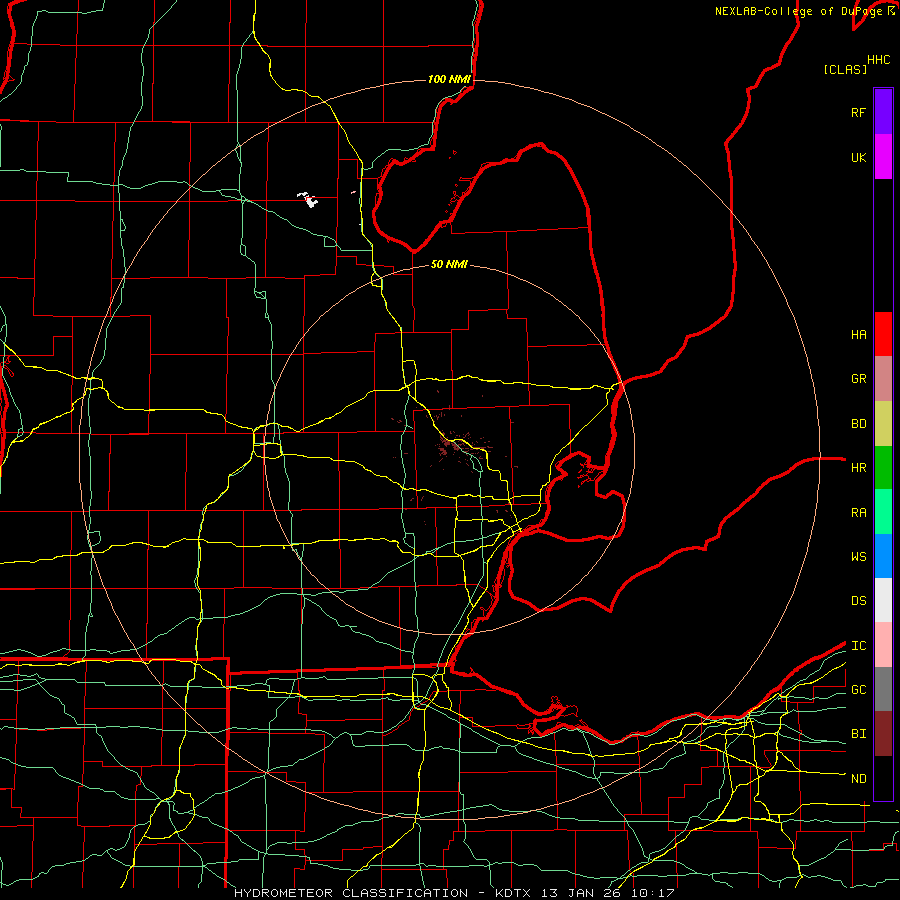Click the white dry snow echo patch
This screenshot has height=900, width=900.
point(308,200)
